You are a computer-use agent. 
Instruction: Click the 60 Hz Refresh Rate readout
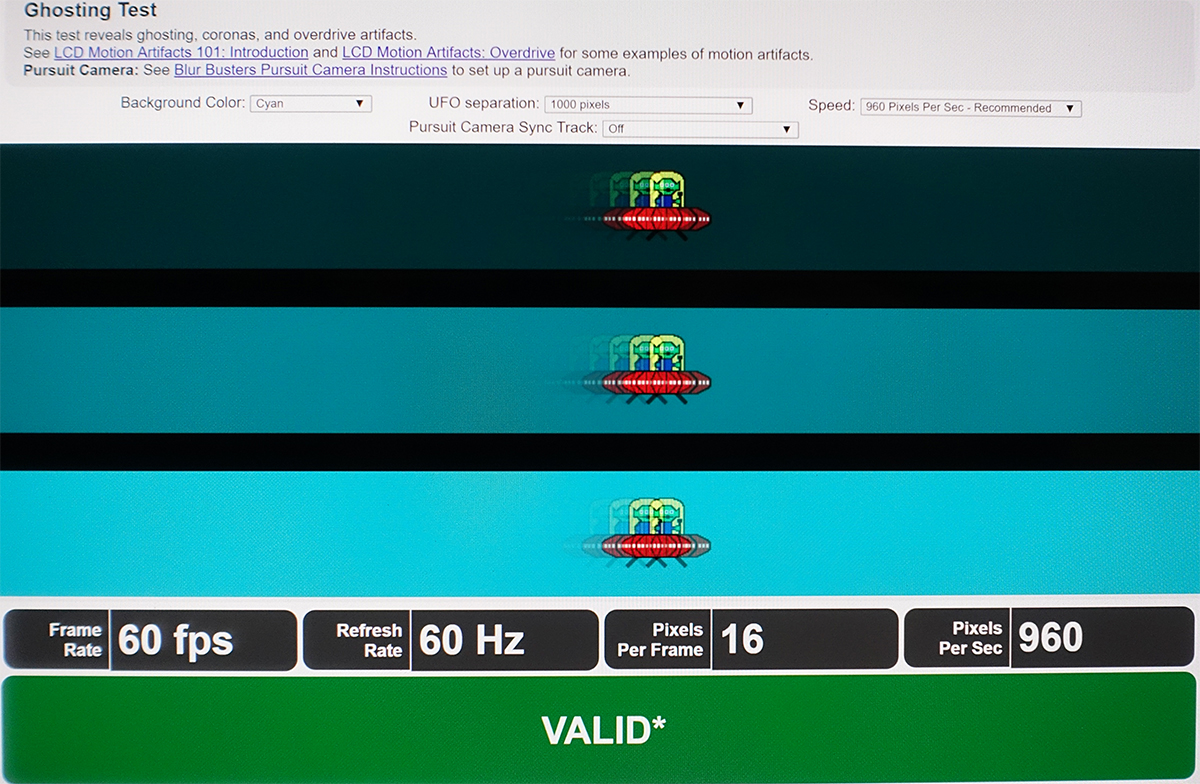(450, 640)
